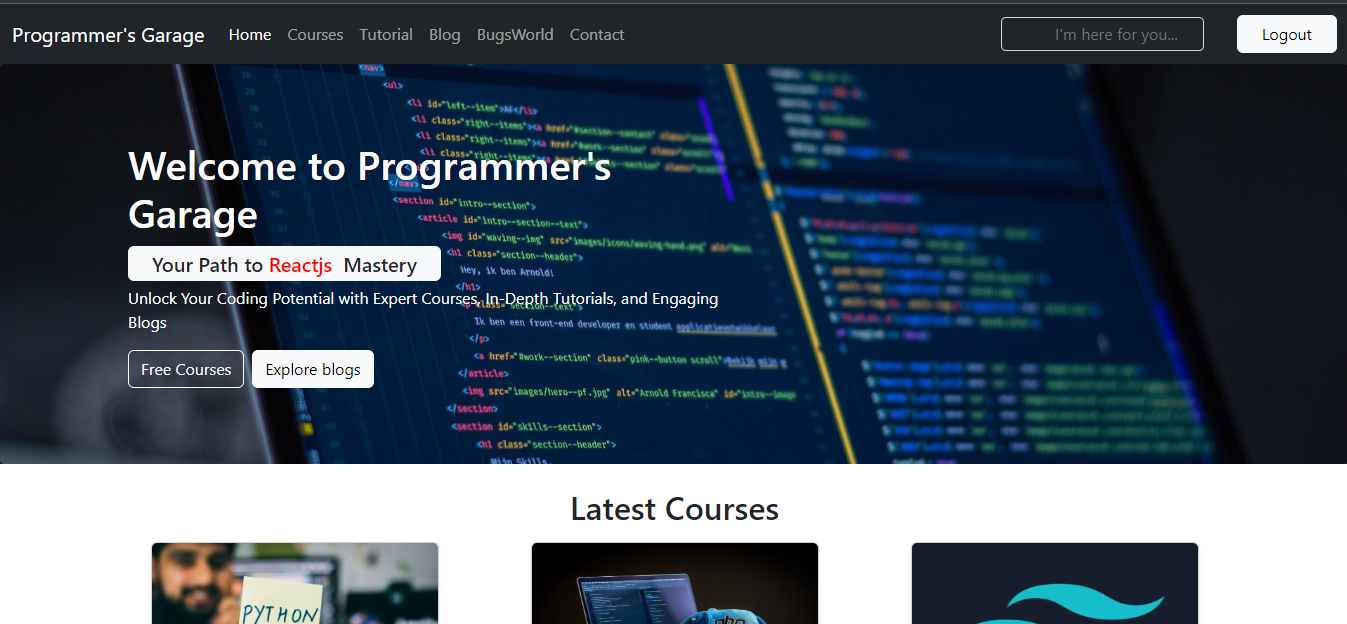Image resolution: width=1347 pixels, height=624 pixels.
Task: Click the "Your Path to" text in the white banner
Action: click(x=208, y=265)
